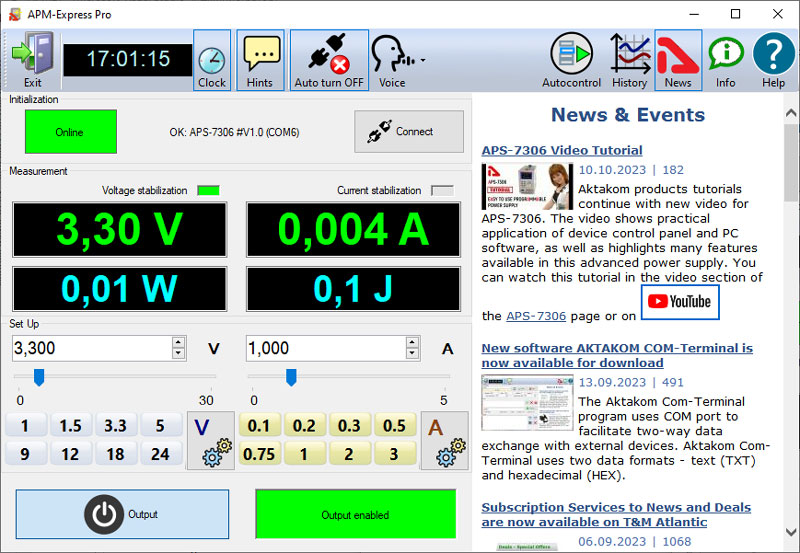Click the 0,004 A current readout
The height and width of the screenshot is (553, 800).
coord(354,230)
